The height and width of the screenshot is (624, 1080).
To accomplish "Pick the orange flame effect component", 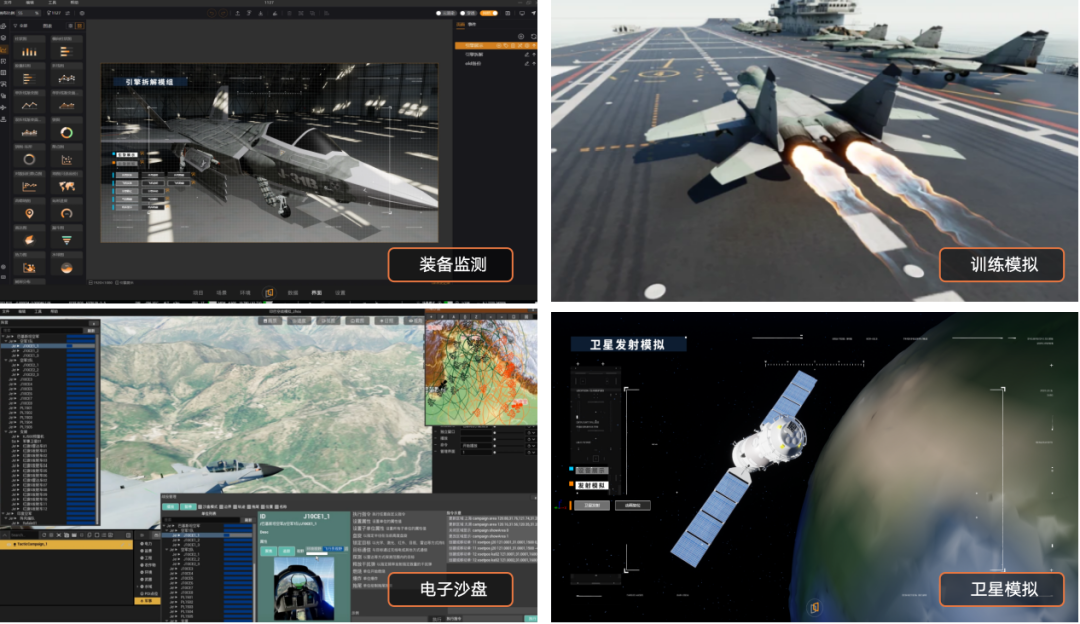I will tap(29, 240).
